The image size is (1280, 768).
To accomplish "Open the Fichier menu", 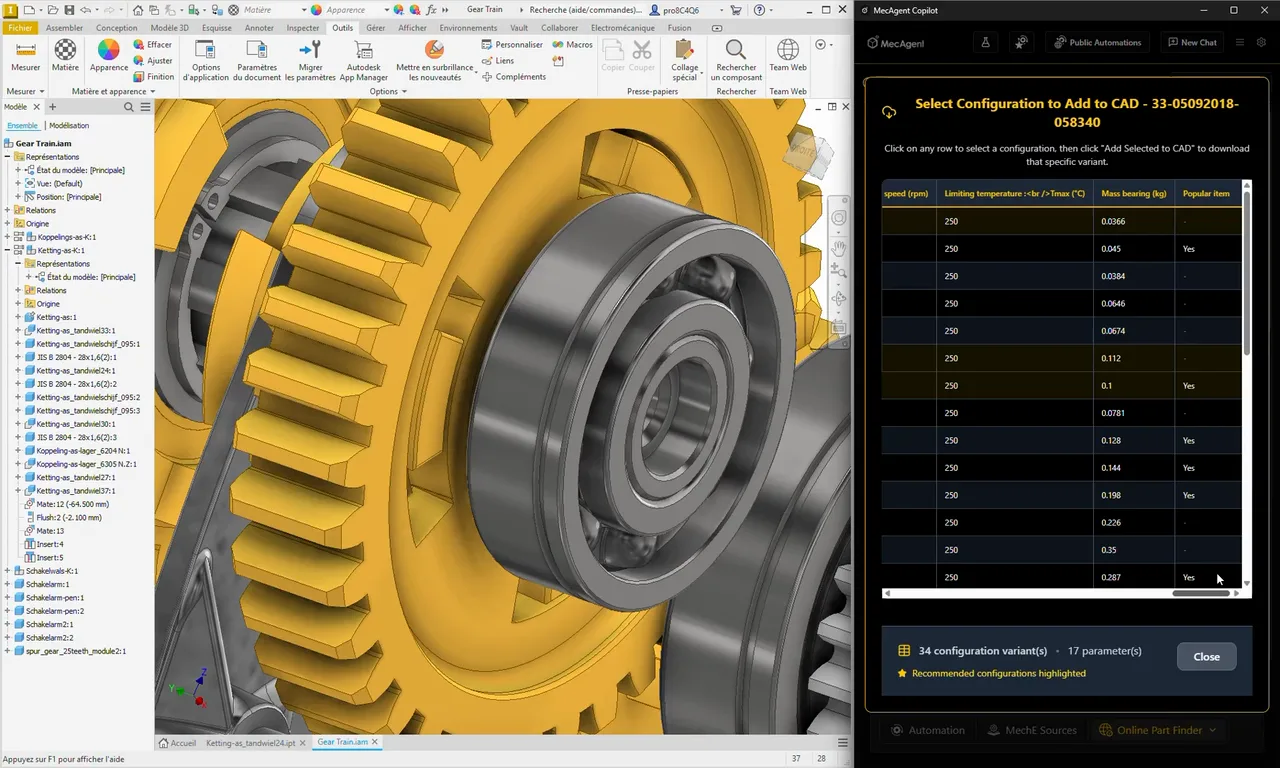I will click(20, 28).
